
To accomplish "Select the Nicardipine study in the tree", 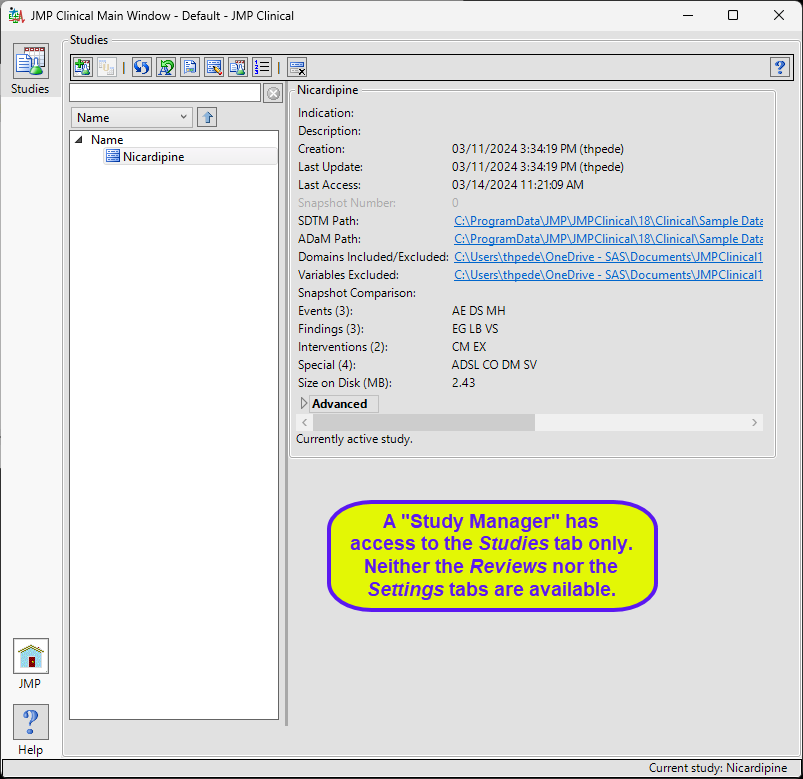I will tap(153, 157).
